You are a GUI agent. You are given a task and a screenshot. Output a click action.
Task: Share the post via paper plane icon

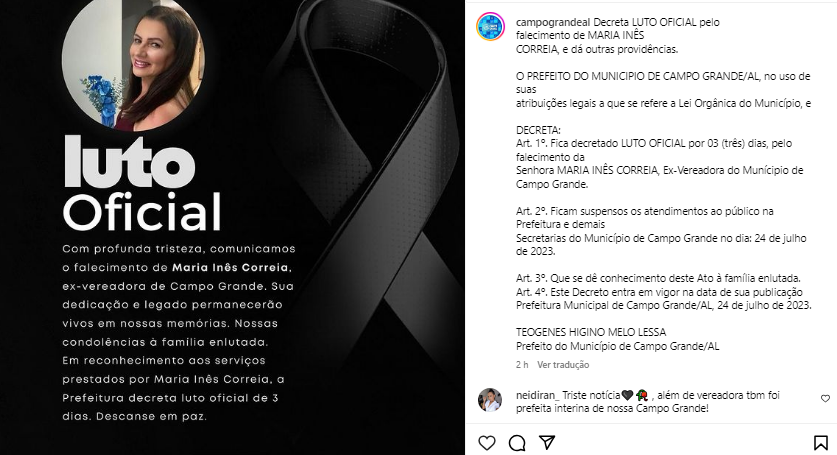(x=547, y=442)
